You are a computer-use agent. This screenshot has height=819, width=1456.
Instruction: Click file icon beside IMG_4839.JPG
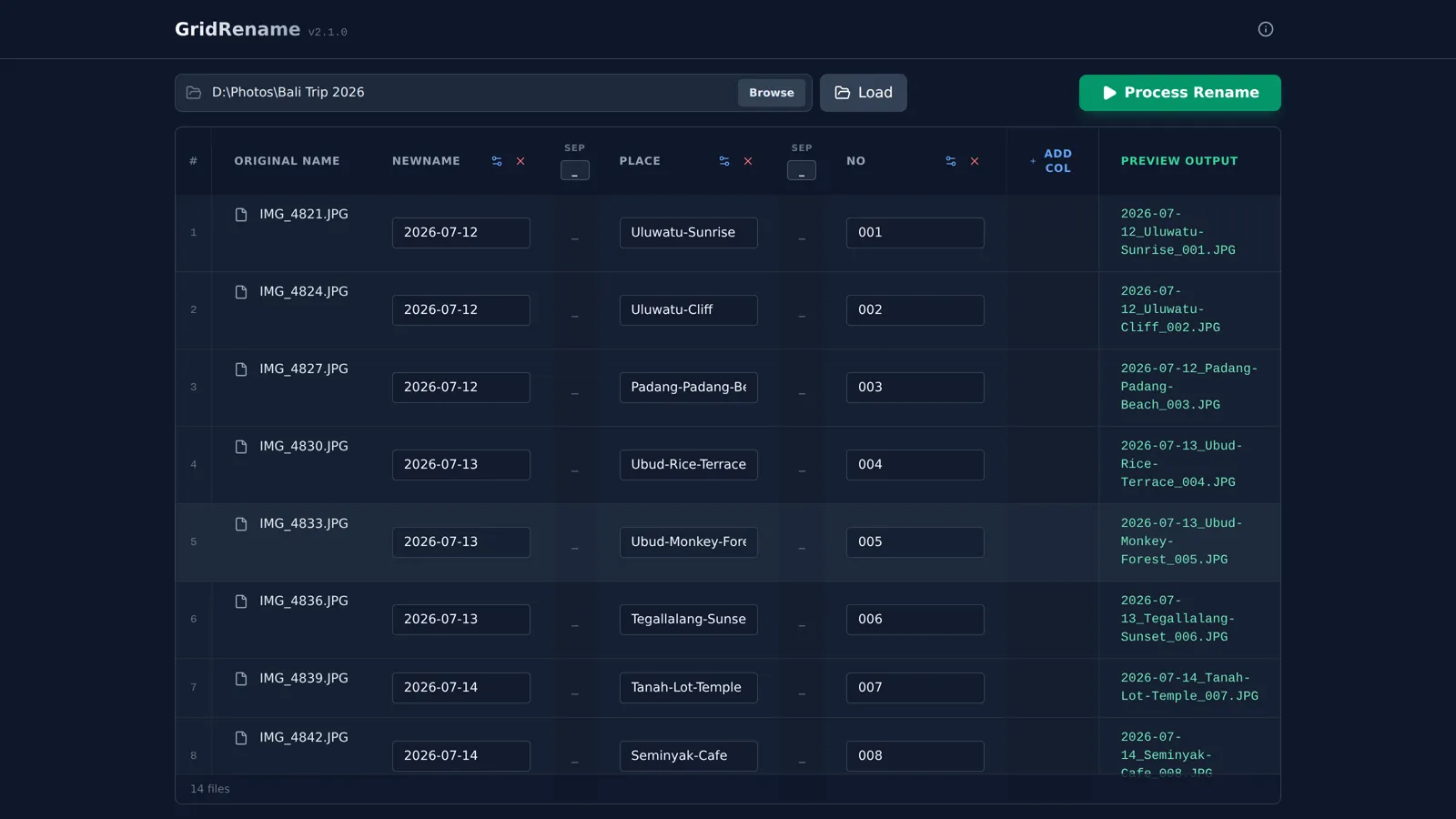coord(241,679)
